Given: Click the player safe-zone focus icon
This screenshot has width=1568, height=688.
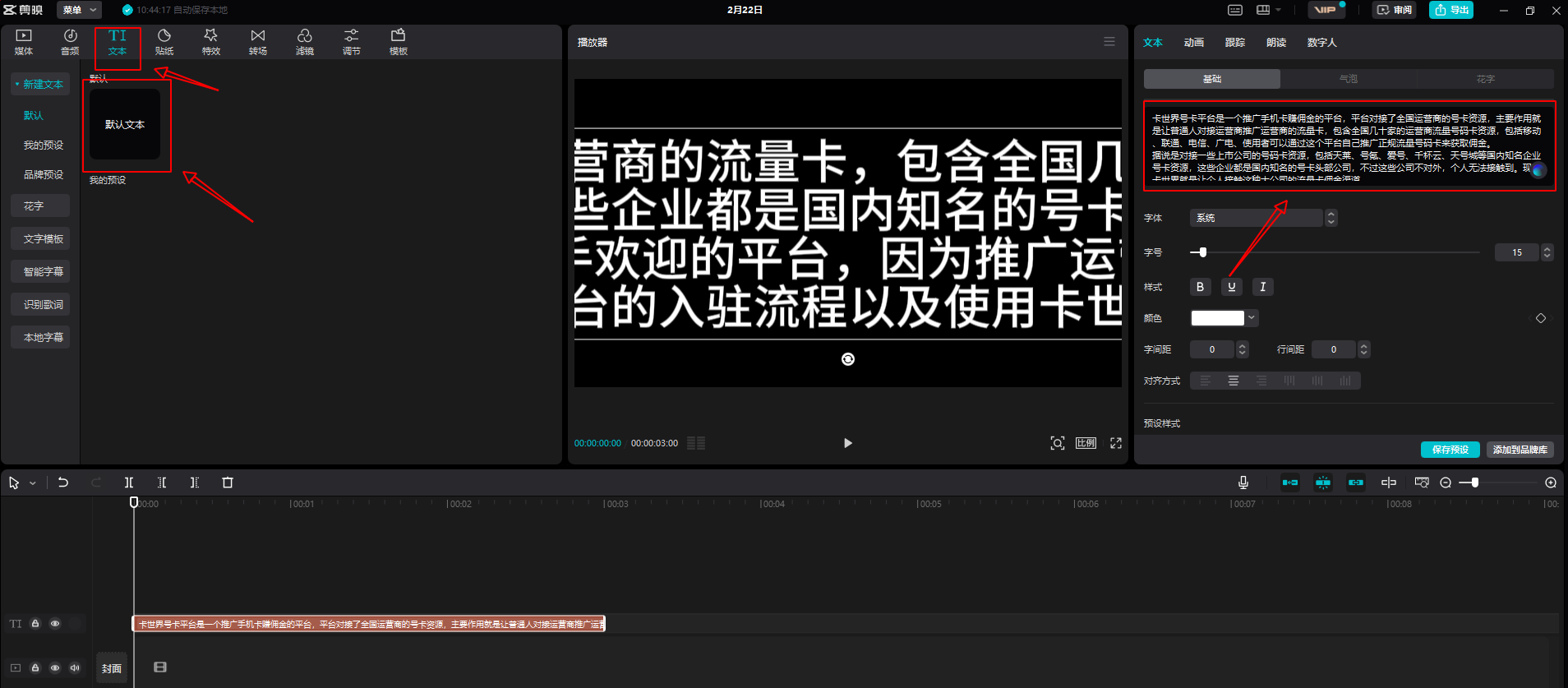Looking at the screenshot, I should click(1058, 443).
